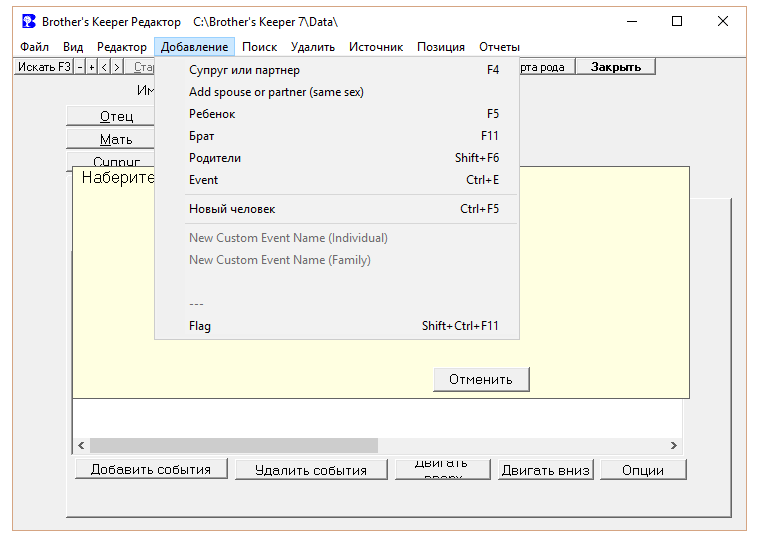Click the карта рода toolbar button
This screenshot has height=544, width=779.
click(546, 67)
